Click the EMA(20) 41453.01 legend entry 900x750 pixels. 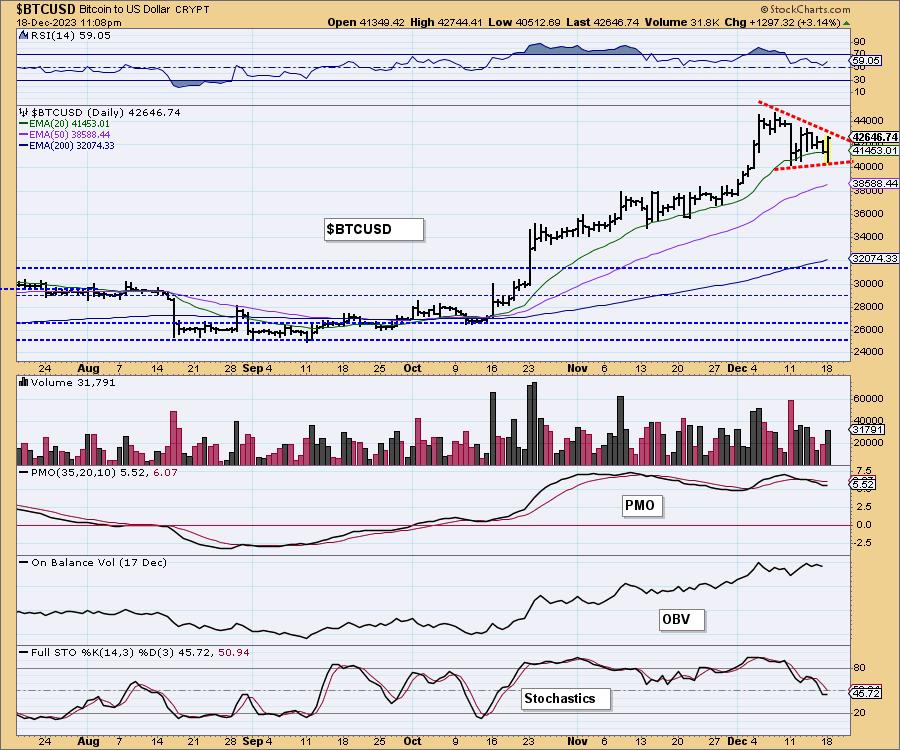(69, 123)
